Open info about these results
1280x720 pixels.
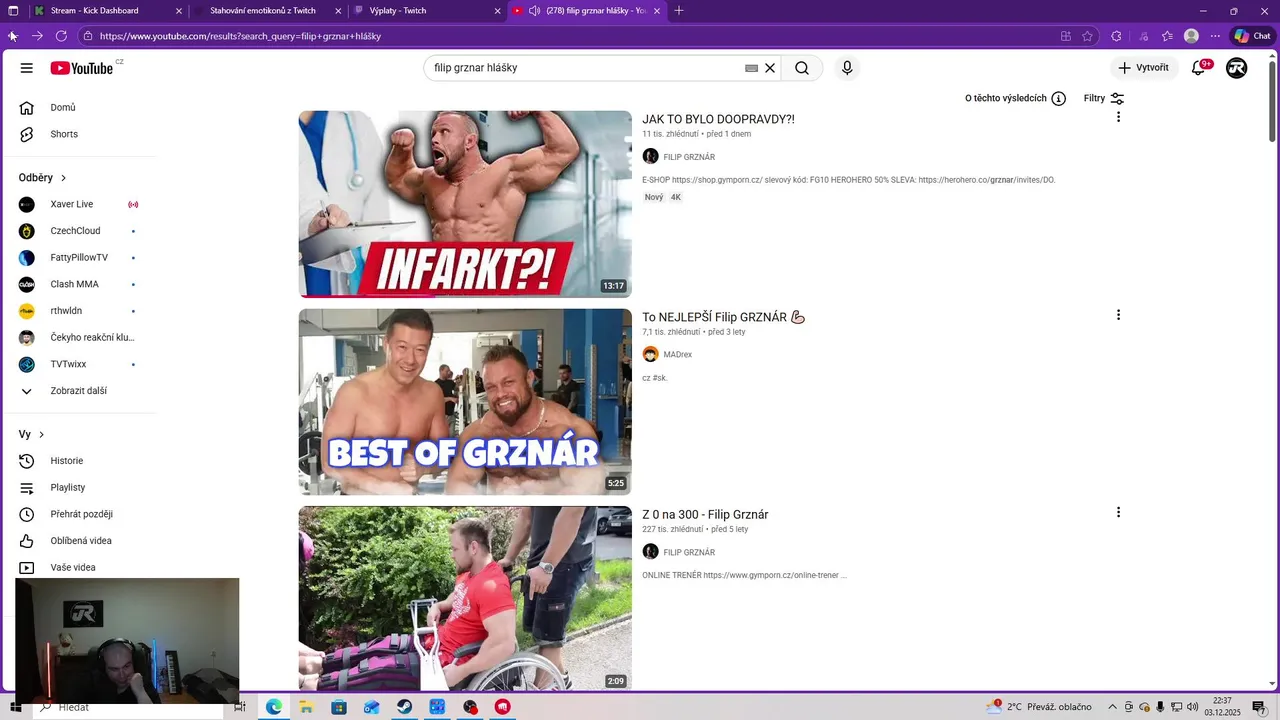(x=1015, y=98)
